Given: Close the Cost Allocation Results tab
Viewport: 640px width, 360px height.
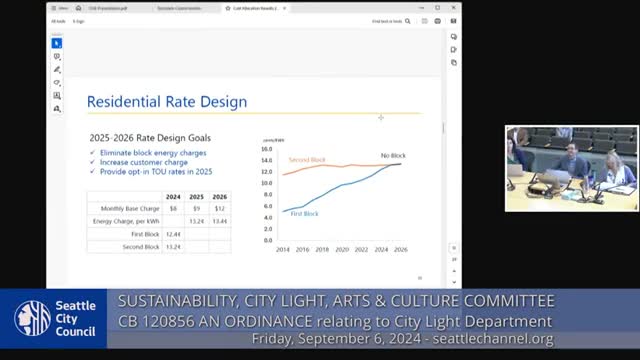Looking at the screenshot, I should click(x=284, y=8).
